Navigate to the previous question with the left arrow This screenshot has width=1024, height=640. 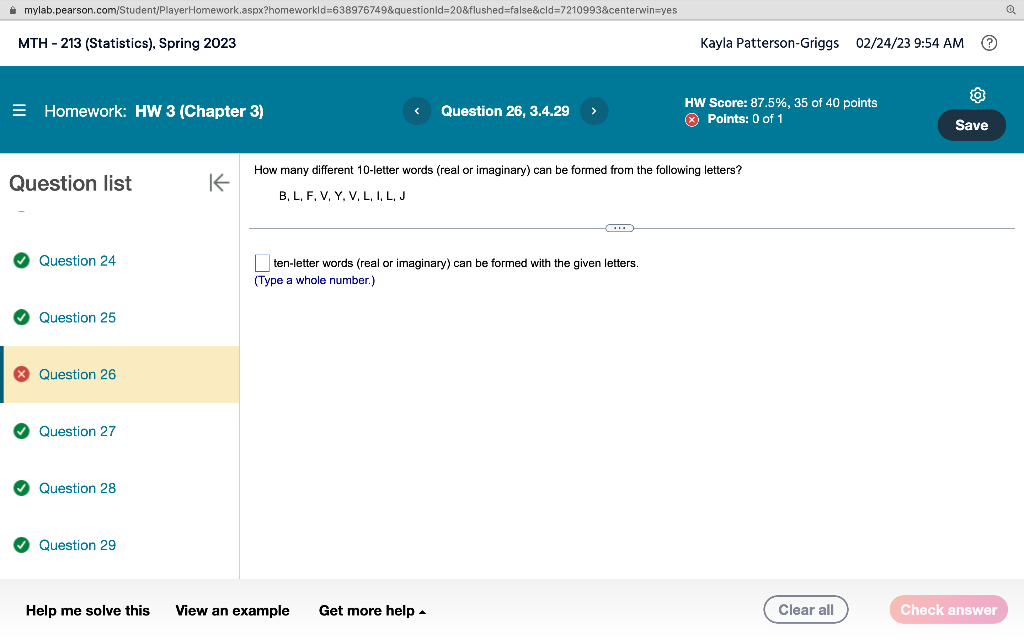417,111
